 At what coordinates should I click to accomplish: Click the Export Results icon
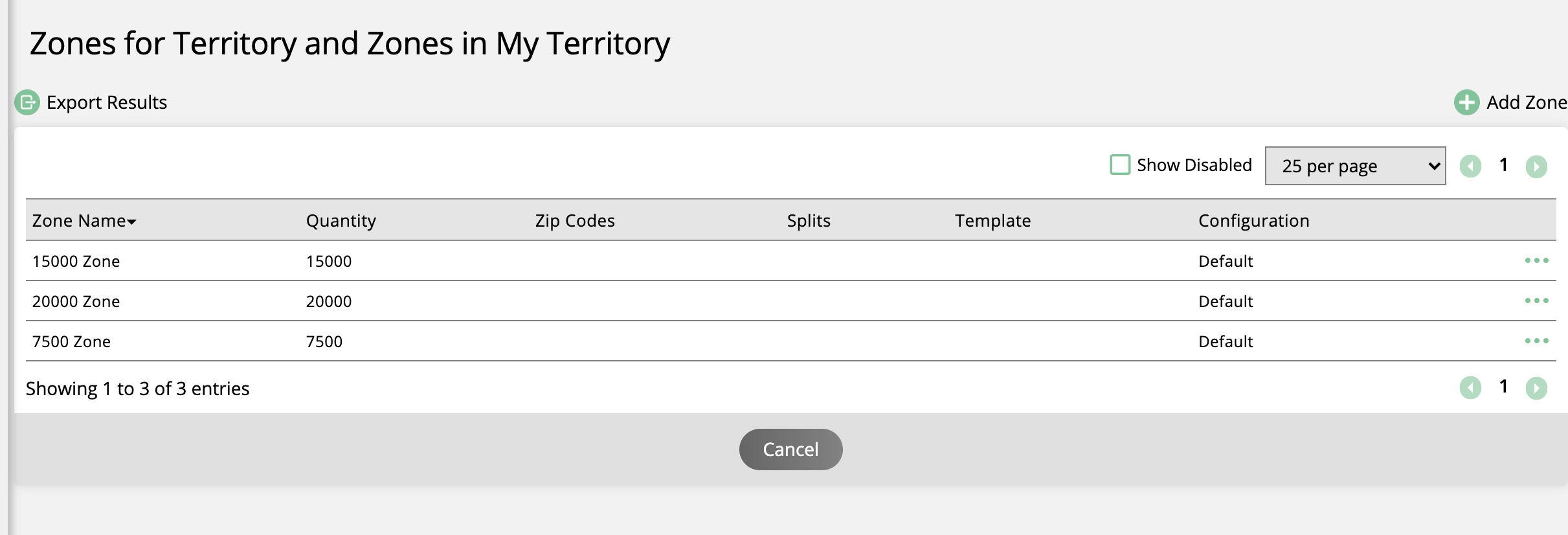coord(26,102)
